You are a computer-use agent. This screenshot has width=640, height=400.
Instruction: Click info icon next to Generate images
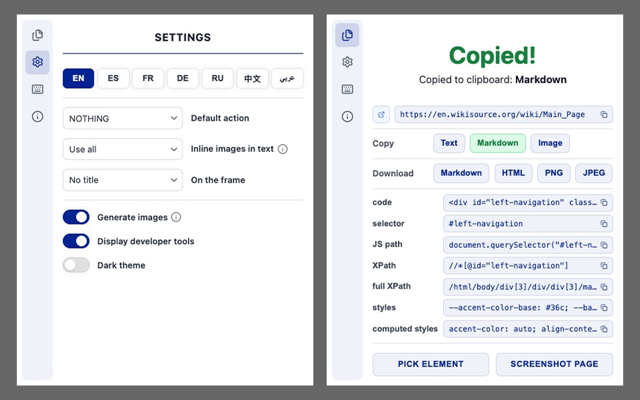point(176,217)
